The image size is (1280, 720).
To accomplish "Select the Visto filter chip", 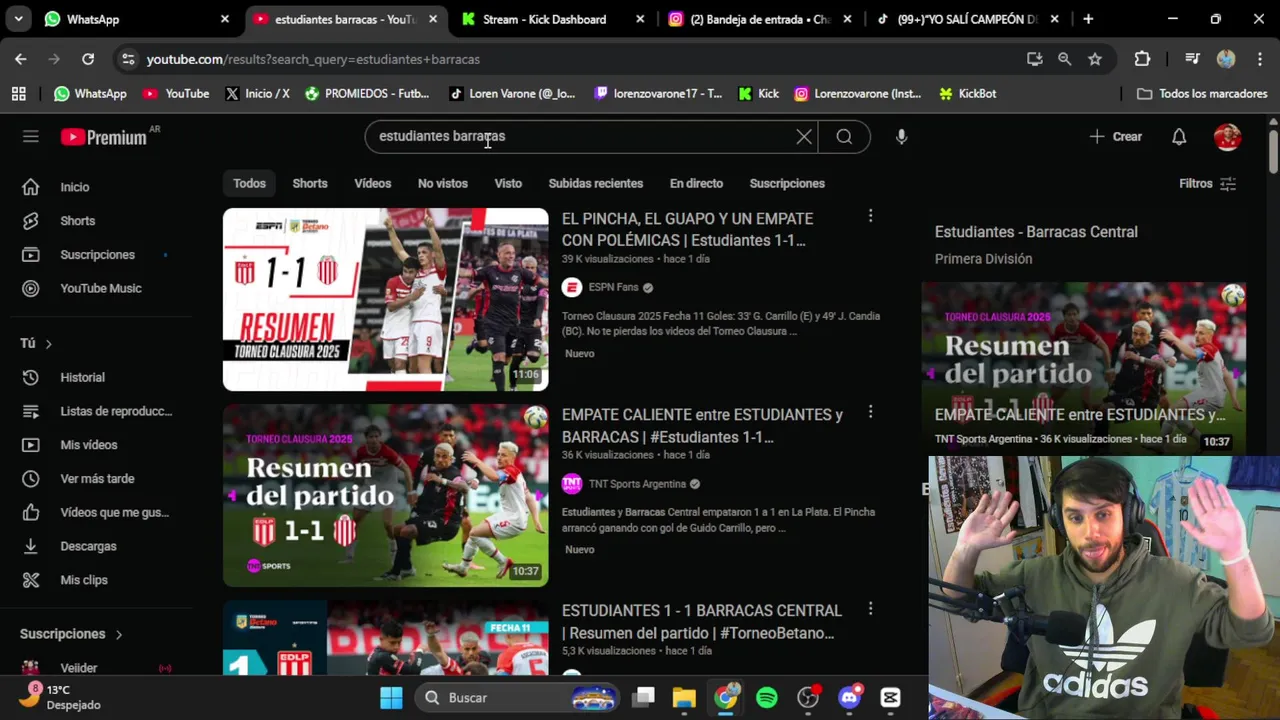I will tap(508, 184).
